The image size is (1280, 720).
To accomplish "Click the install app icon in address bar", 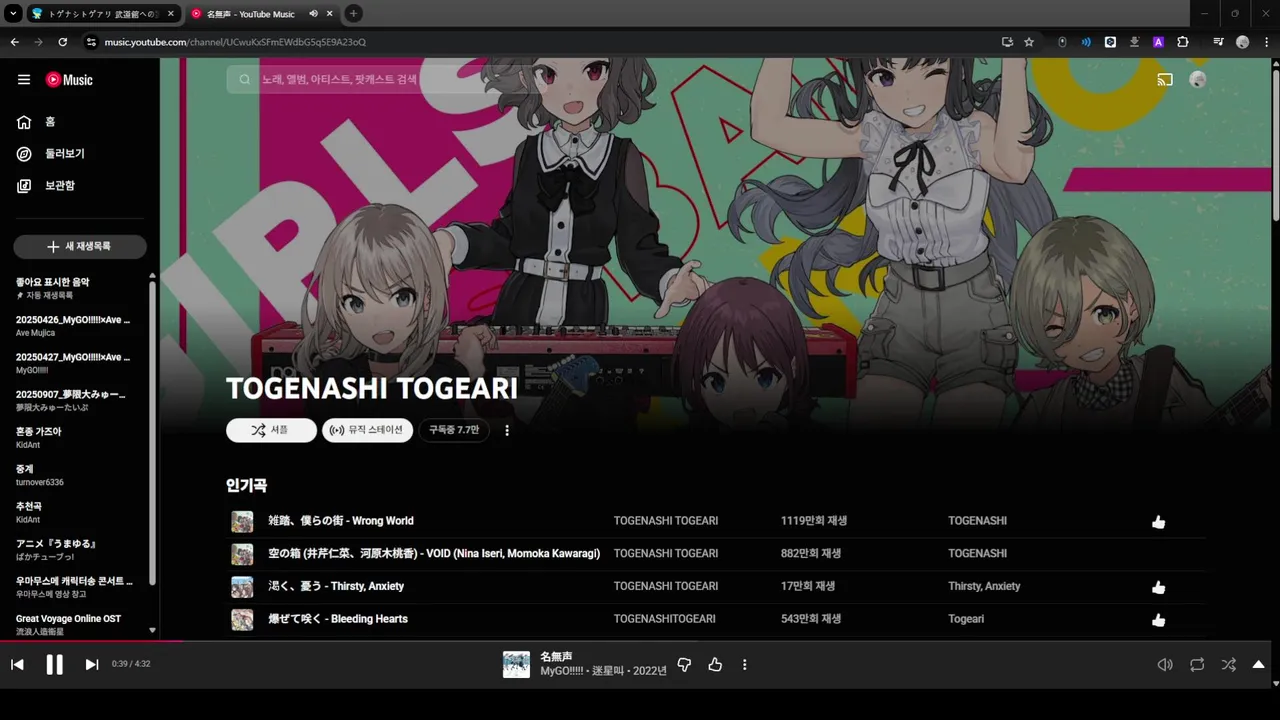I will (1007, 42).
